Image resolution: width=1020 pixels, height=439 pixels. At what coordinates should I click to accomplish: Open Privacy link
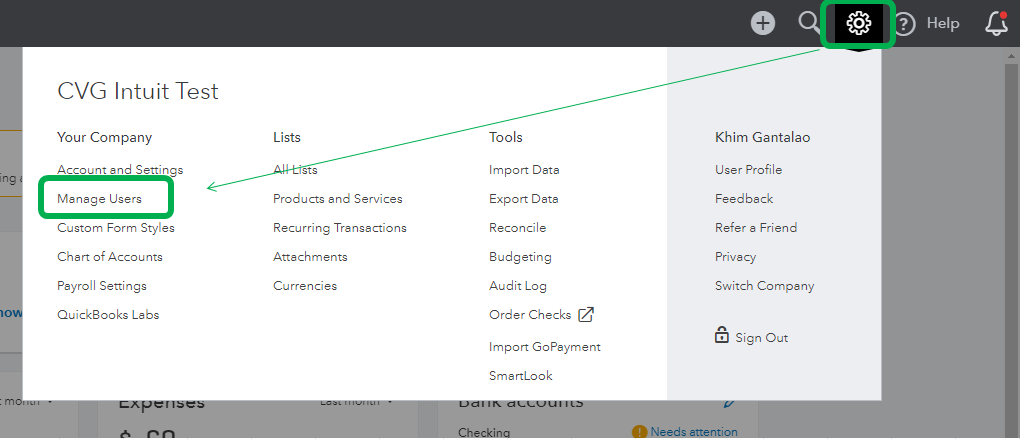[x=736, y=257]
